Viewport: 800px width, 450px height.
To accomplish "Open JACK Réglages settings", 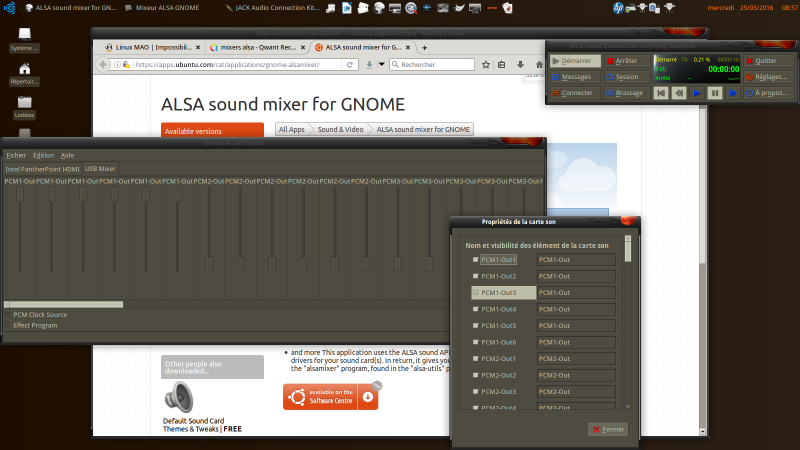I will (768, 77).
